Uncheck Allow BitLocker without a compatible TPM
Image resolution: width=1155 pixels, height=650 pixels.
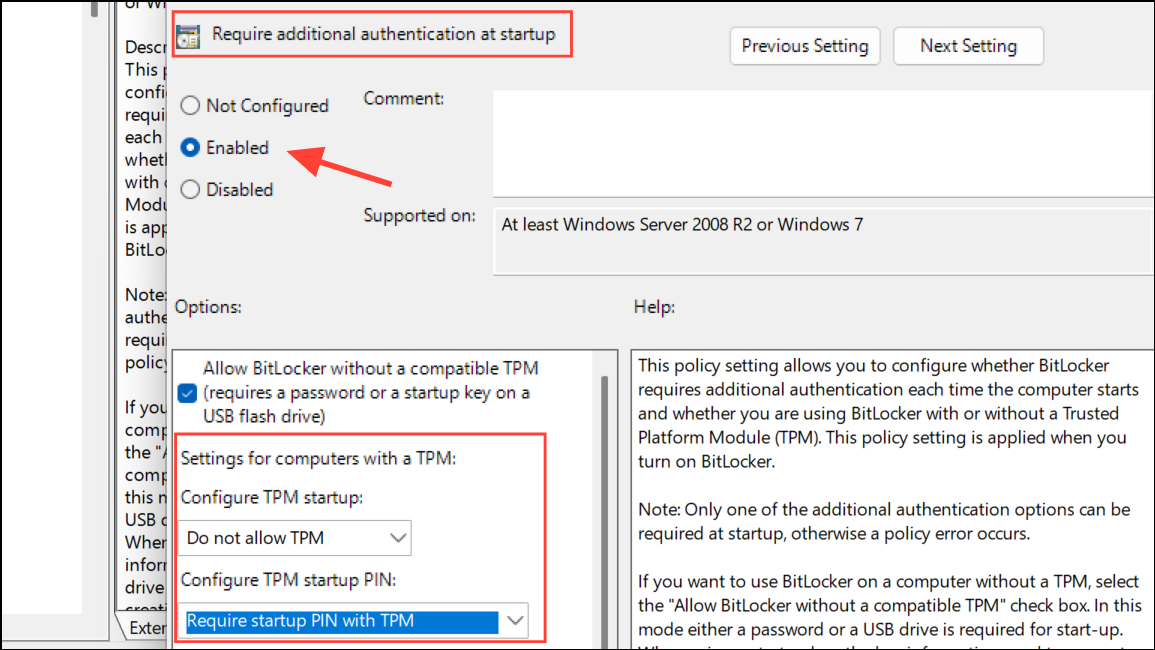coord(187,394)
